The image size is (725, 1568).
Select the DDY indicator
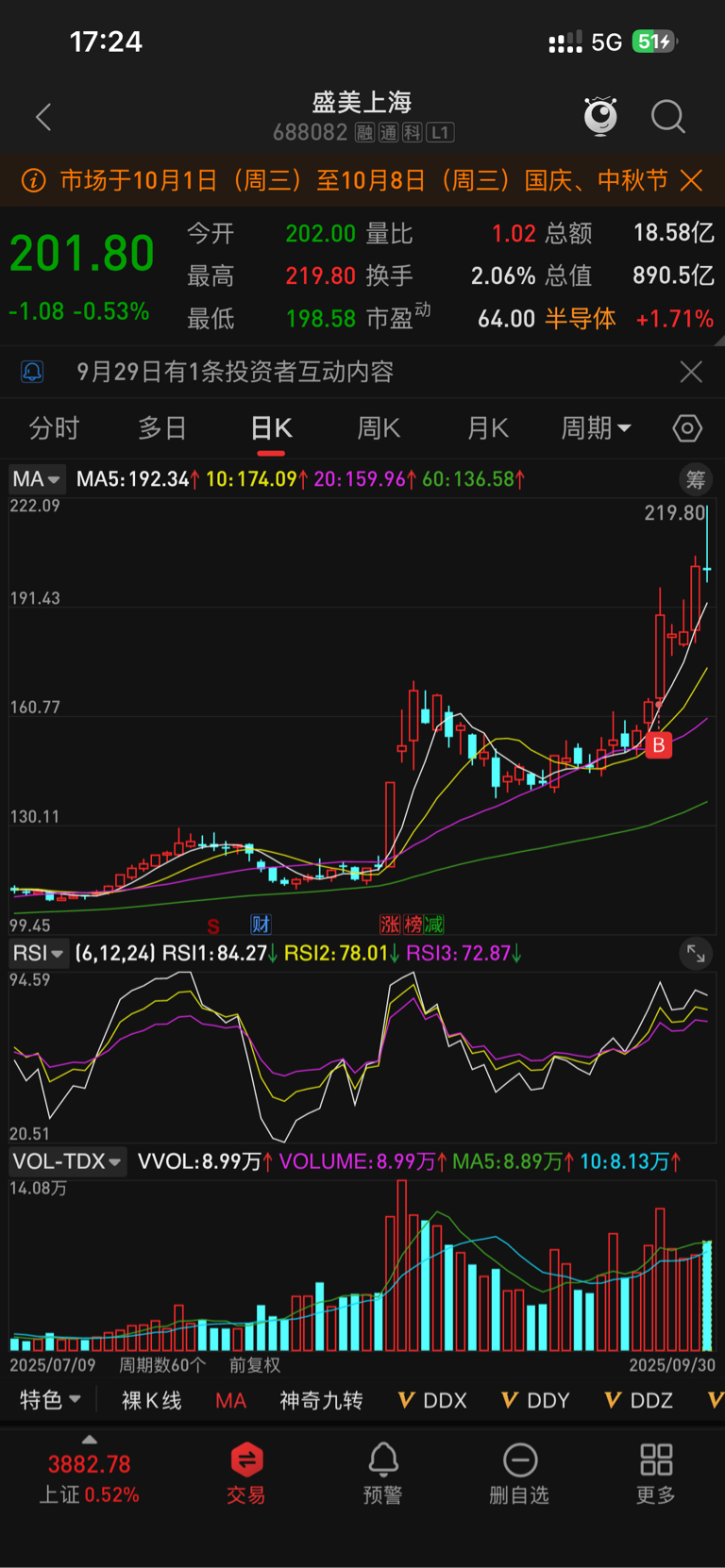535,1400
